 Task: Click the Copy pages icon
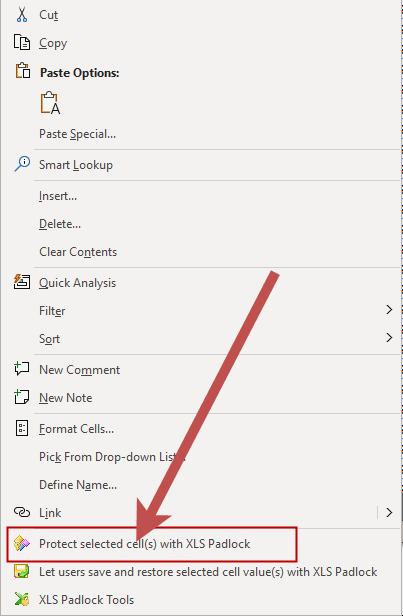[x=22, y=42]
